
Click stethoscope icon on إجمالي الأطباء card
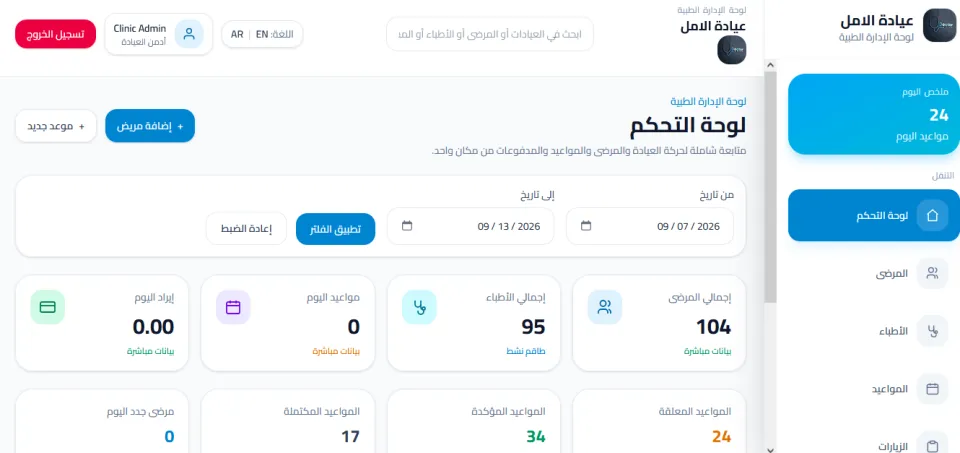(x=419, y=307)
